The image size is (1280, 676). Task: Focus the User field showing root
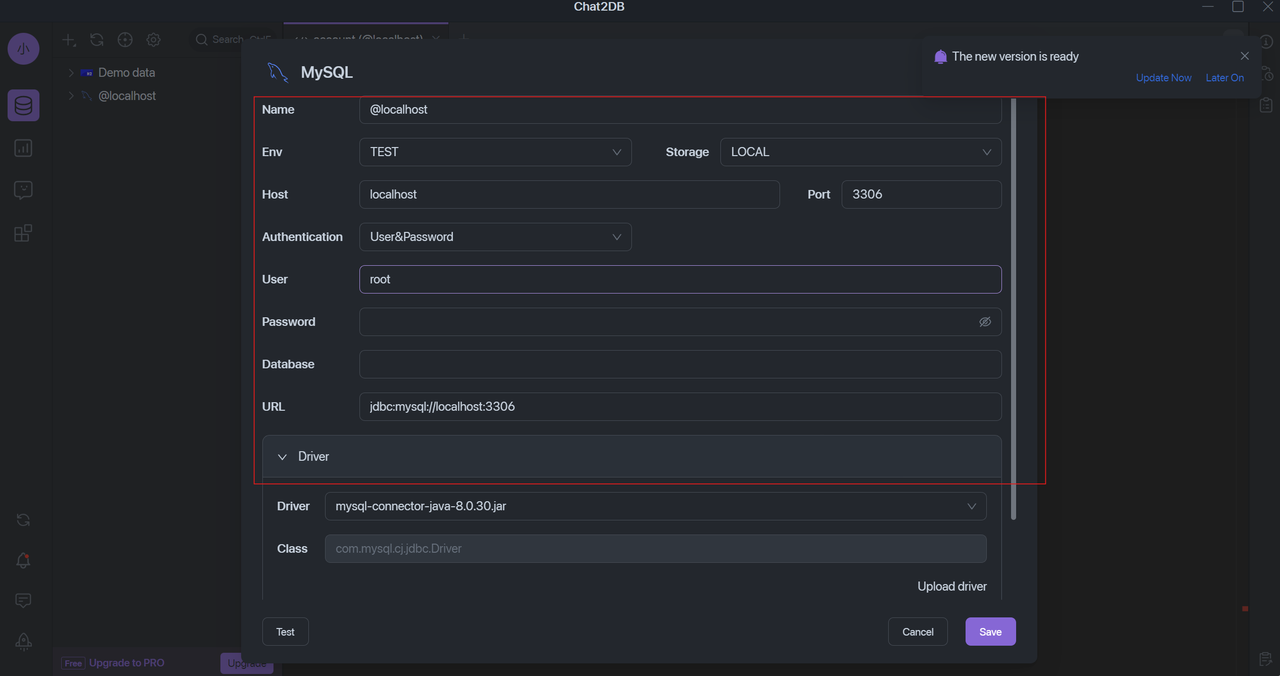tap(680, 279)
